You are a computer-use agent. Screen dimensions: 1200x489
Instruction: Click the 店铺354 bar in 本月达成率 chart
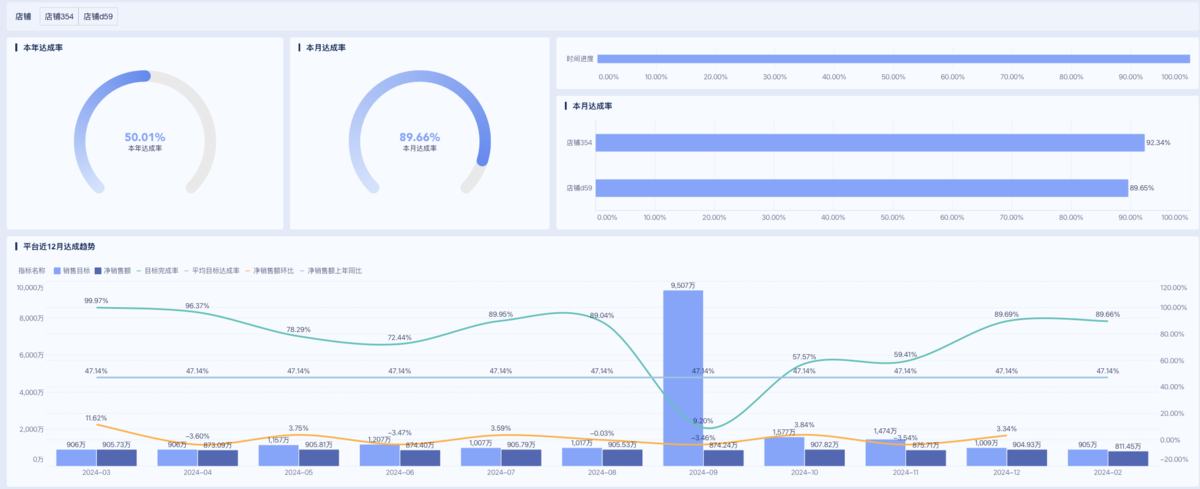point(870,143)
